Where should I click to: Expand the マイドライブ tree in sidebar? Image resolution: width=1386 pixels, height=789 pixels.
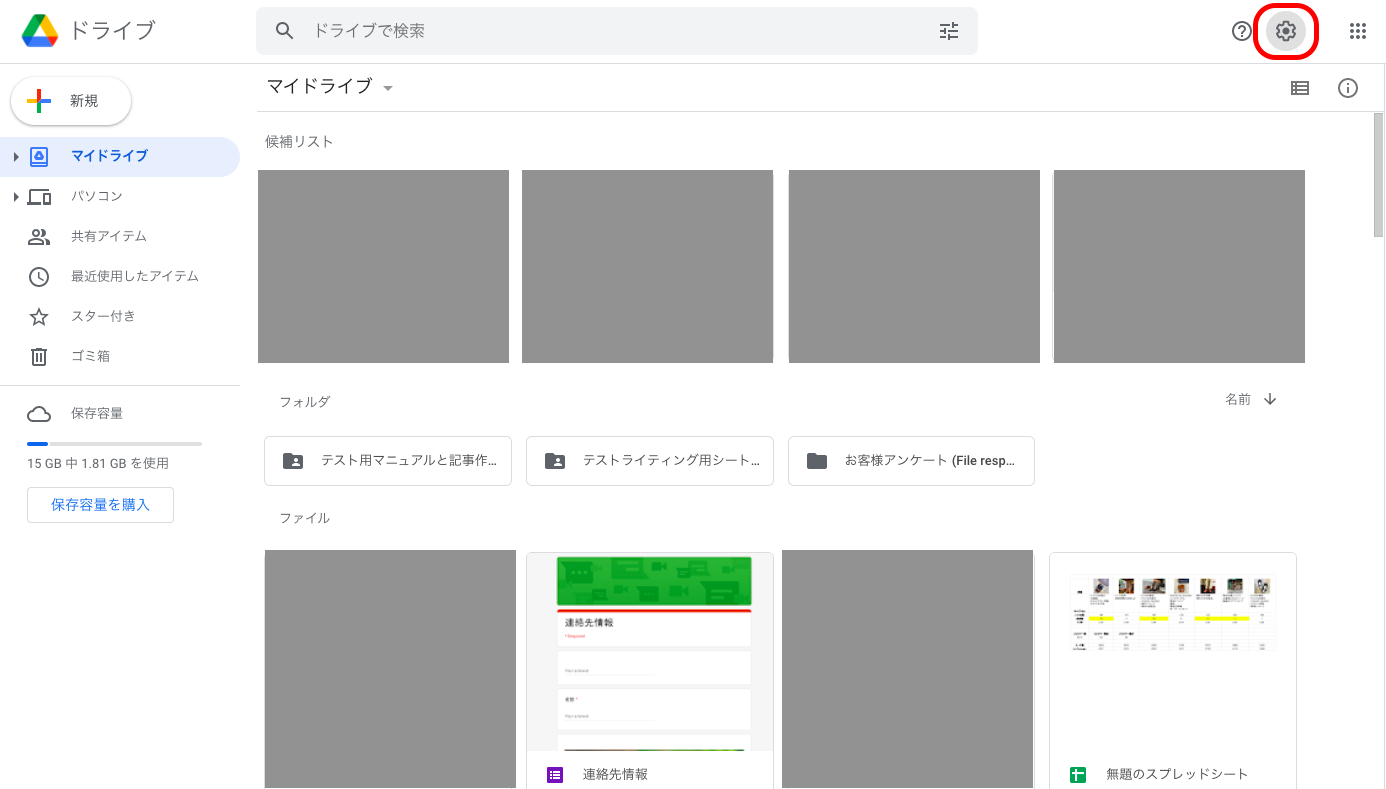point(16,157)
